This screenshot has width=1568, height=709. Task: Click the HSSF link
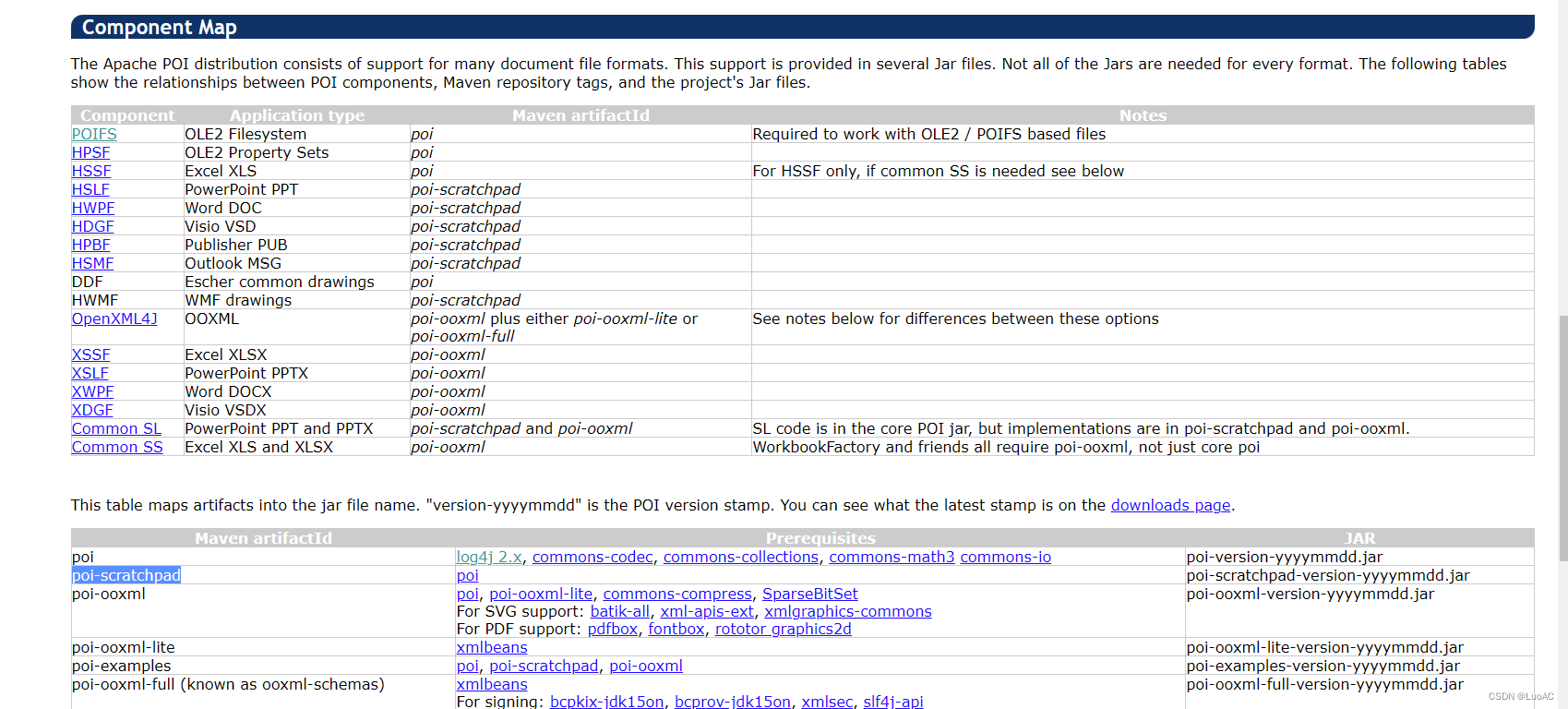point(91,171)
